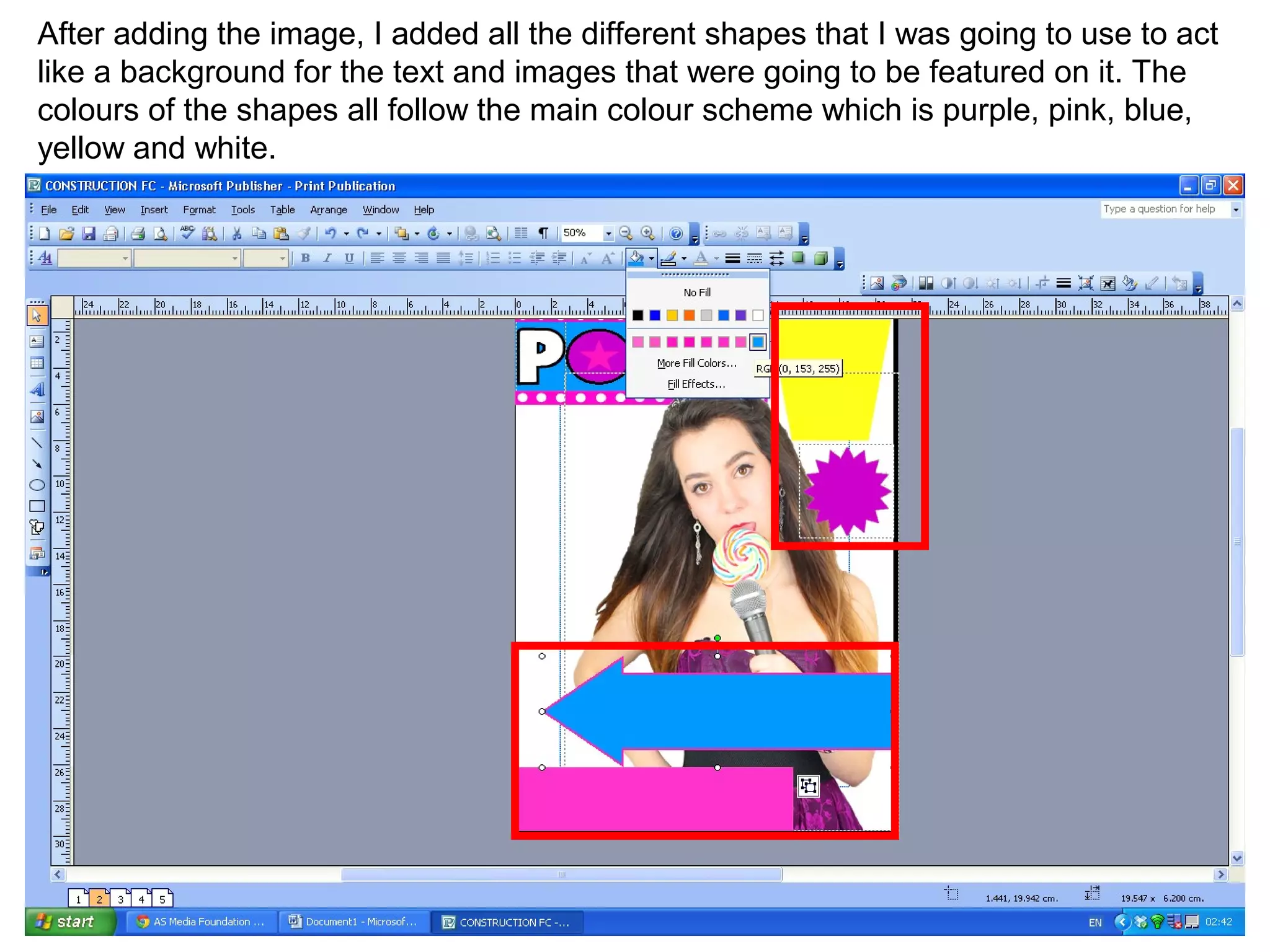Open the Tools menu
The image size is (1270, 952).
tap(243, 210)
